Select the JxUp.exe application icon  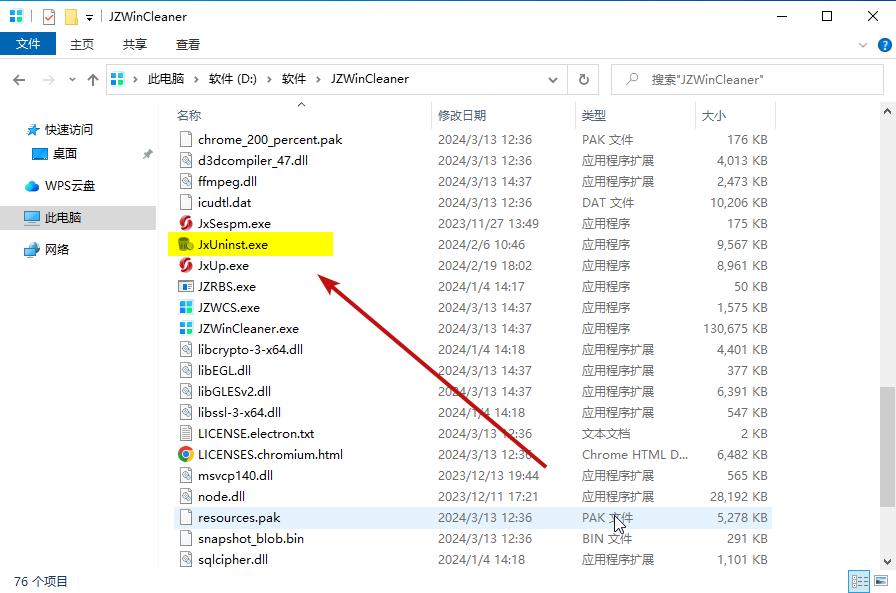(185, 266)
